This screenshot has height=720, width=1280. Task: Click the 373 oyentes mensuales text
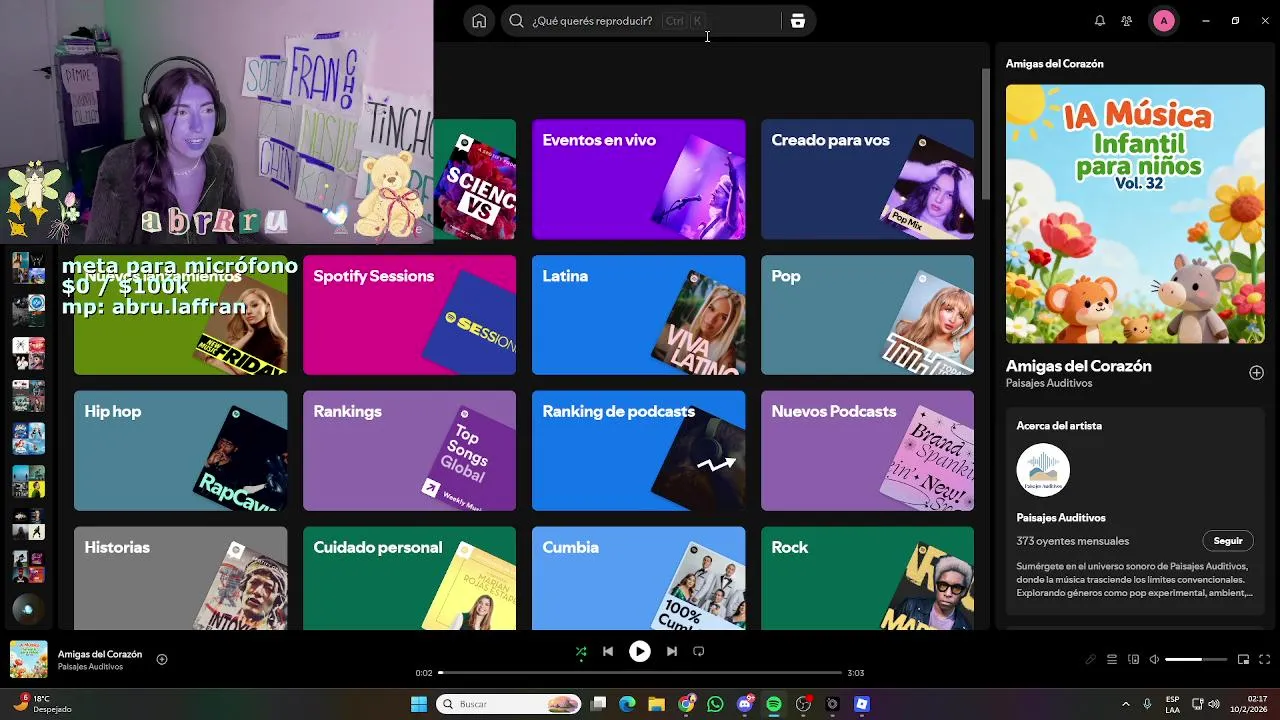1072,541
